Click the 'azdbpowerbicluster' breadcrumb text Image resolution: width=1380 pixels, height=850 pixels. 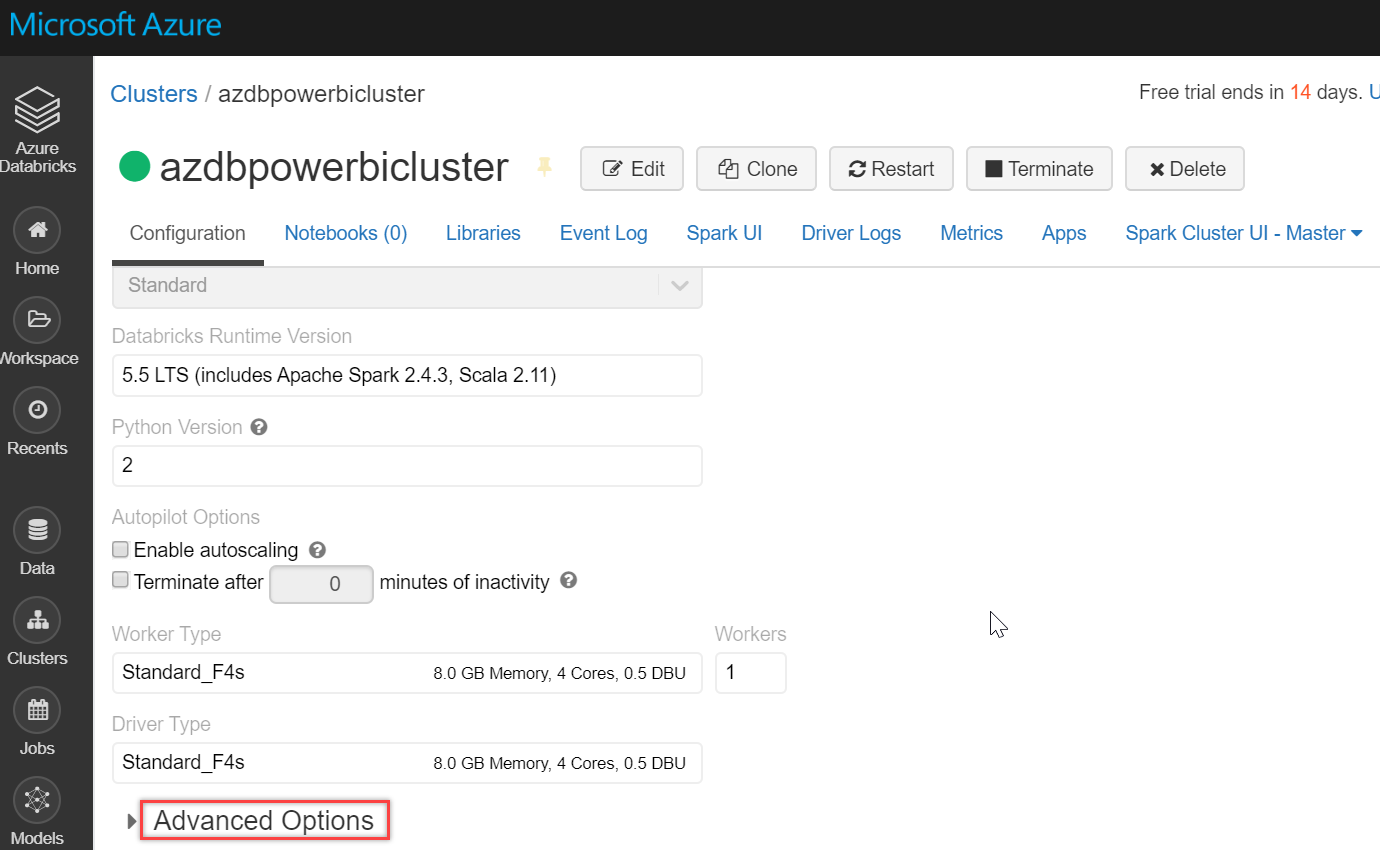tap(321, 94)
